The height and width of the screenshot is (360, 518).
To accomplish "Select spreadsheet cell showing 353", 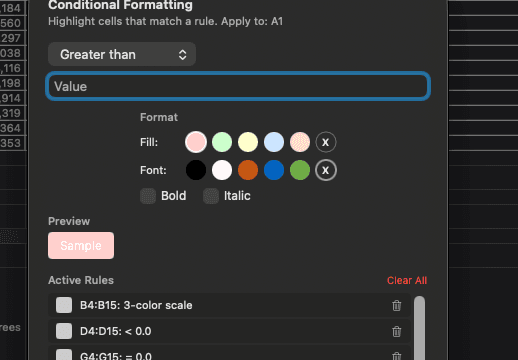I will pos(12,143).
